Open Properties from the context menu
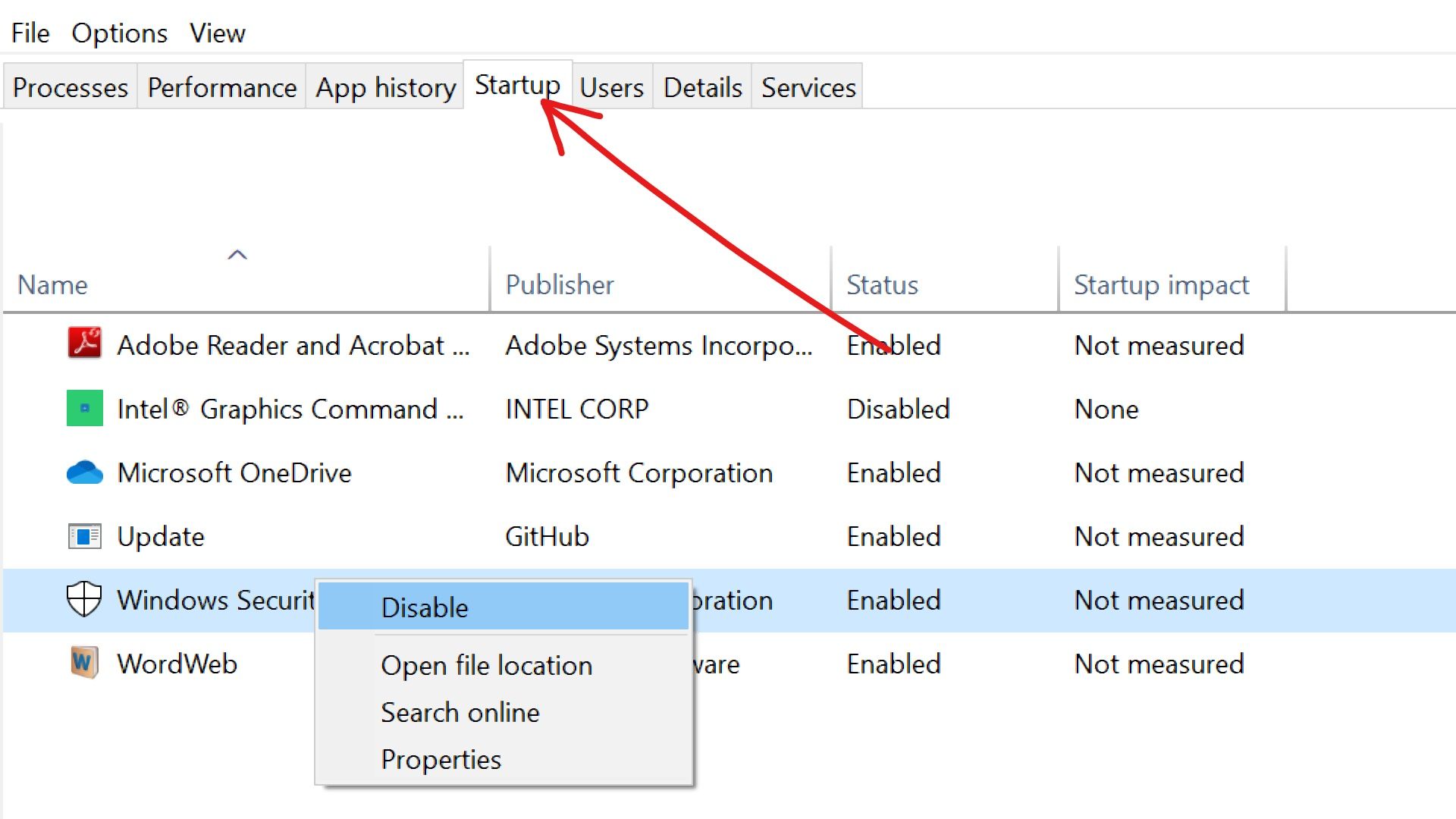 (441, 759)
